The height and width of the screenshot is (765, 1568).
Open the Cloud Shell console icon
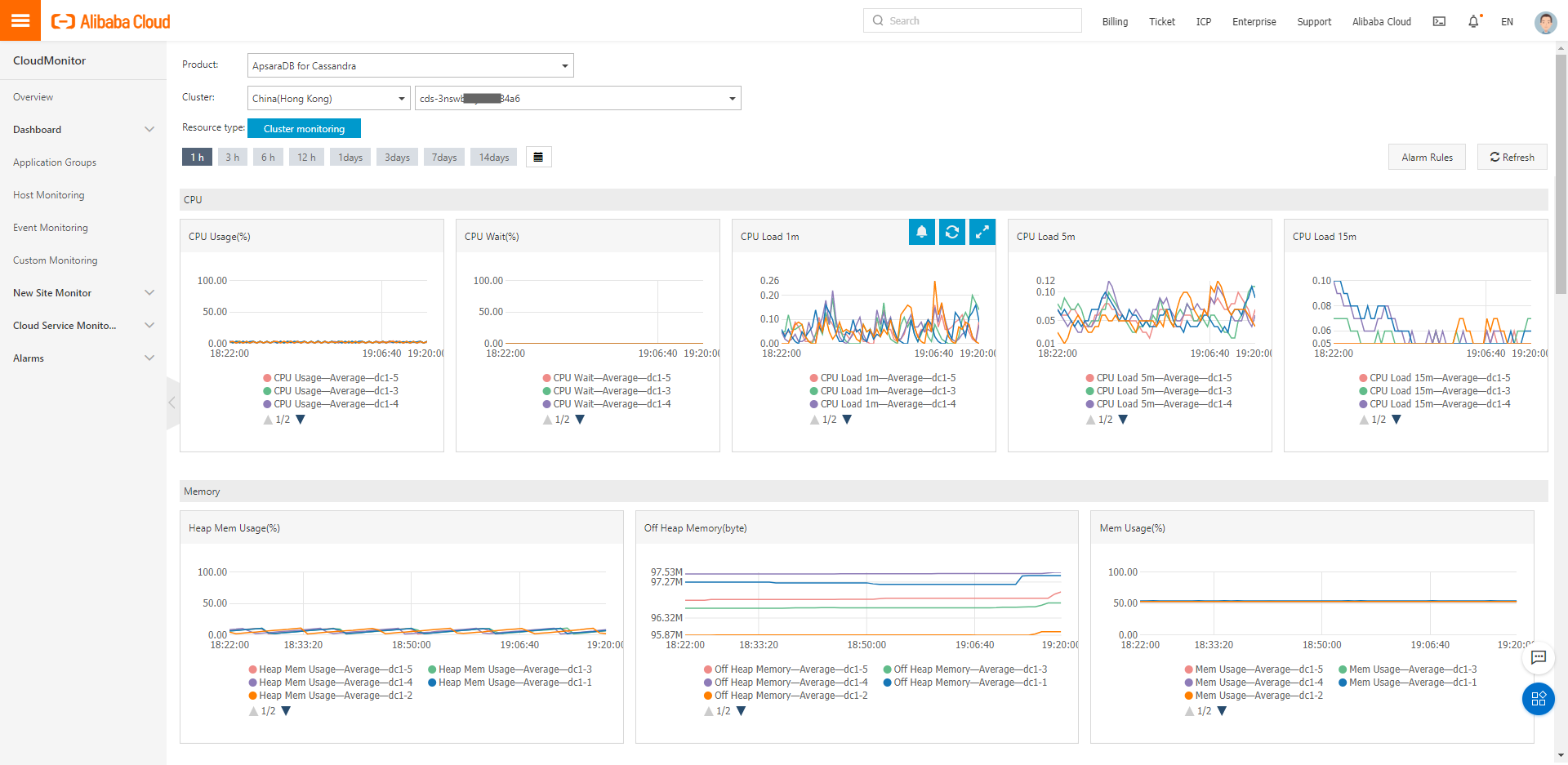tap(1439, 22)
